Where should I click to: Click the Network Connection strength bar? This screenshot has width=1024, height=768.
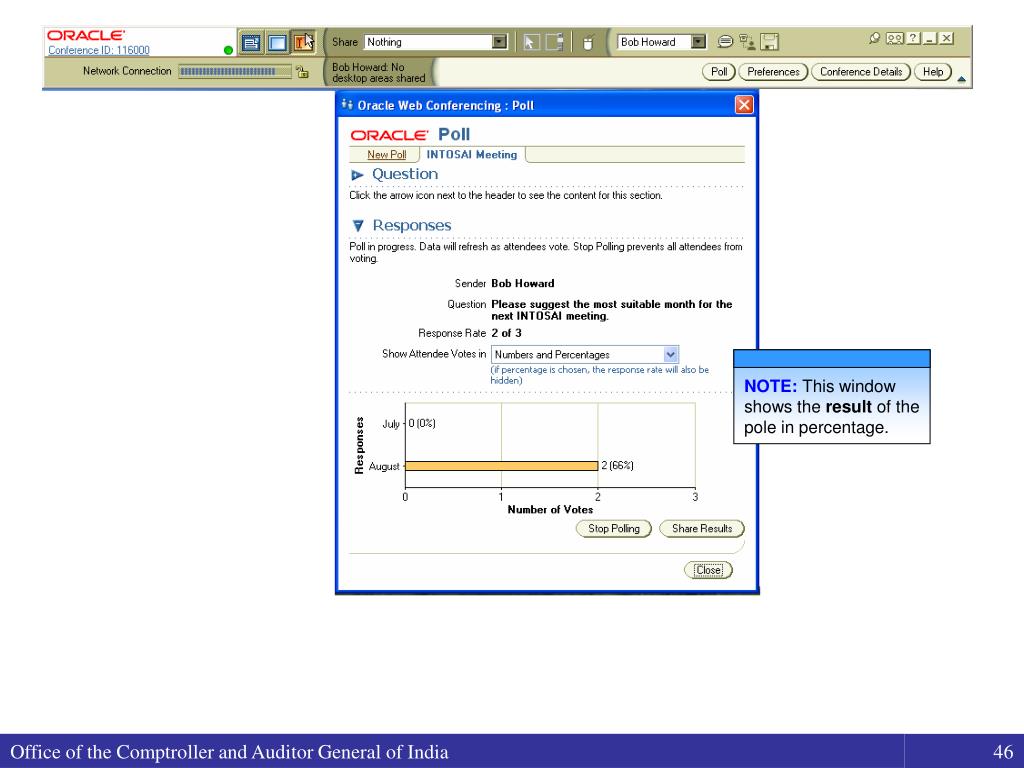[234, 72]
